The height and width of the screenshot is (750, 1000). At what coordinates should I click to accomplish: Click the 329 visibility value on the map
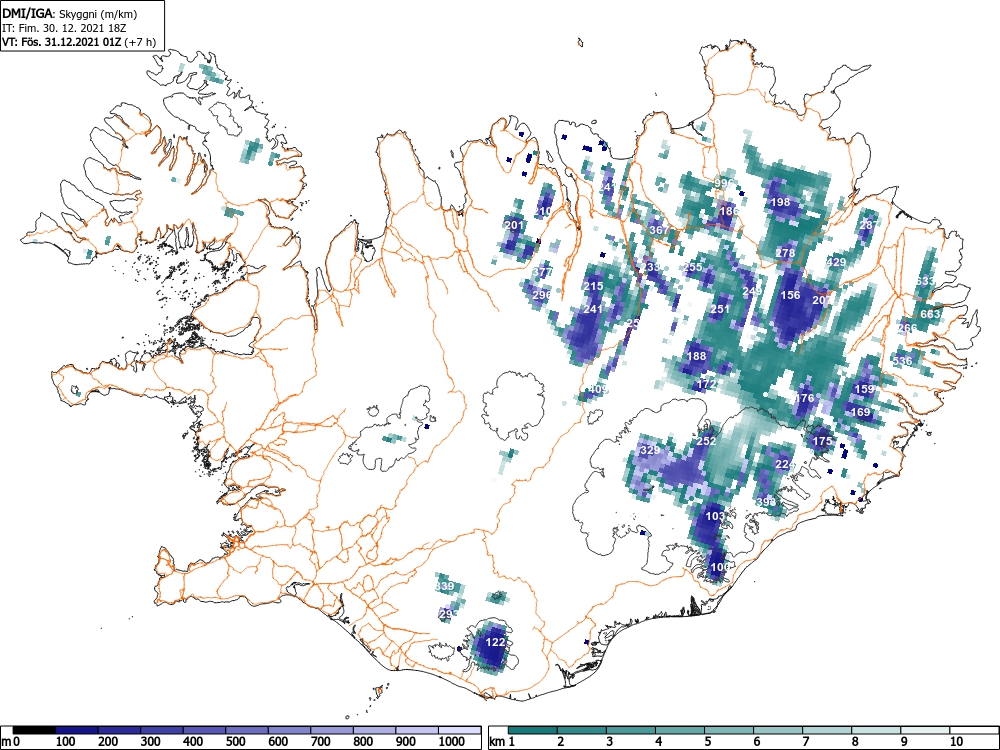650,450
